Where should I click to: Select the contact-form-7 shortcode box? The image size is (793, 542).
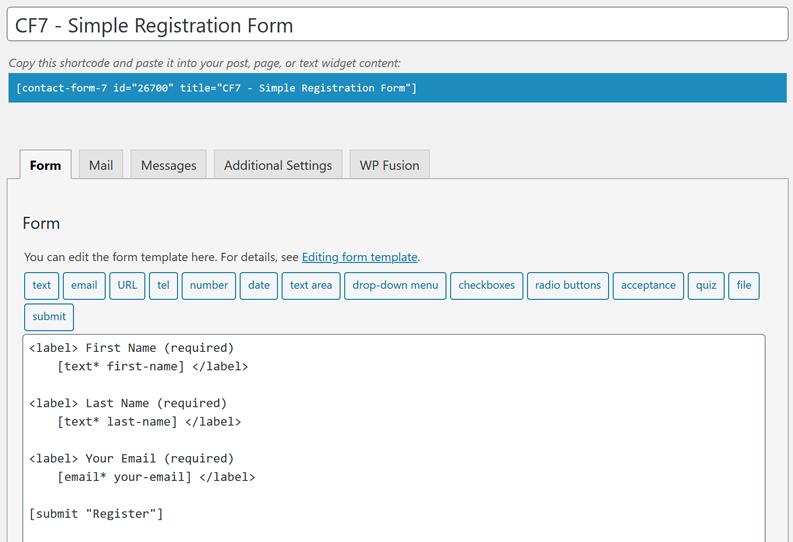pos(397,88)
